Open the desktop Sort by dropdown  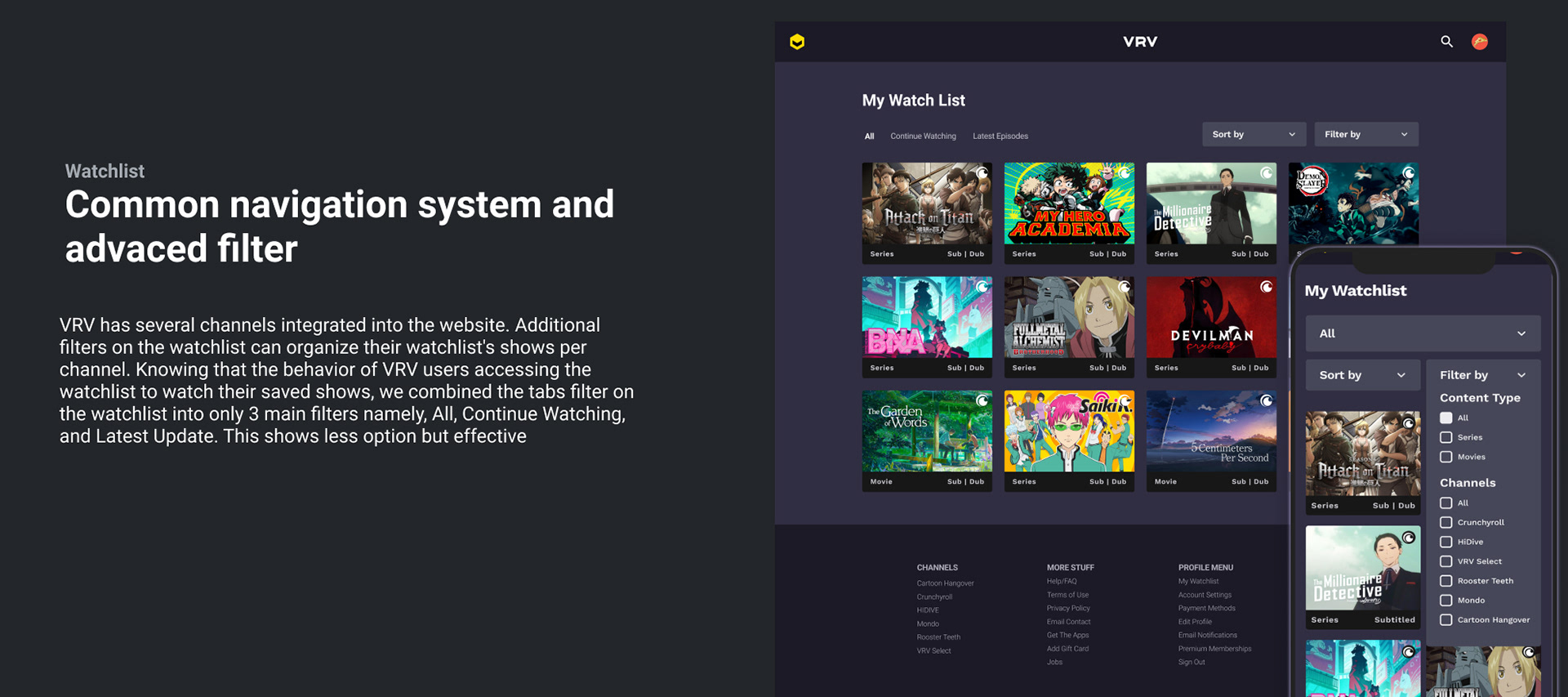[x=1254, y=134]
